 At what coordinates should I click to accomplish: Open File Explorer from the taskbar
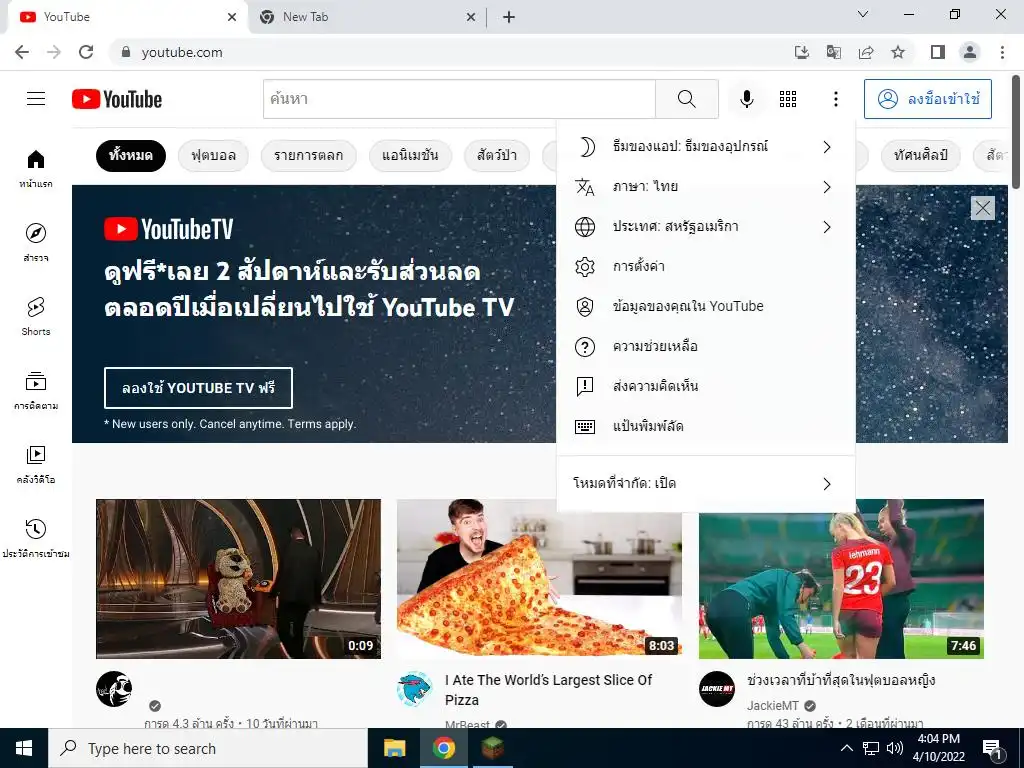click(394, 748)
